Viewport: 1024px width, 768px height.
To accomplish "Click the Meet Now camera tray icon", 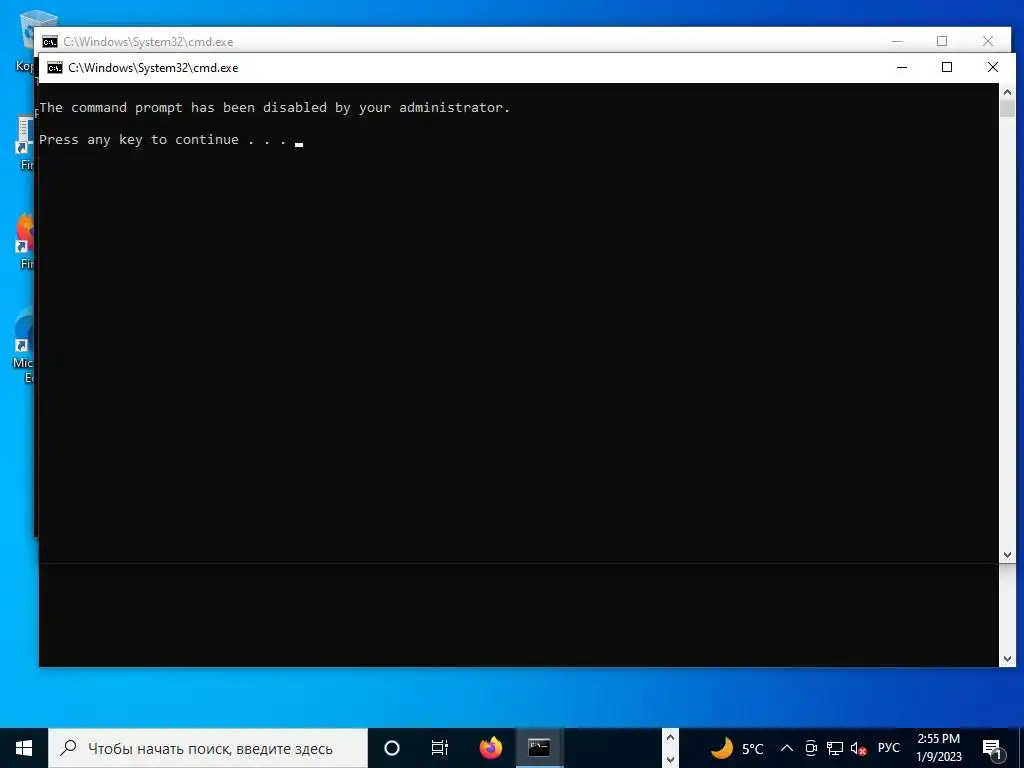I will click(x=811, y=748).
